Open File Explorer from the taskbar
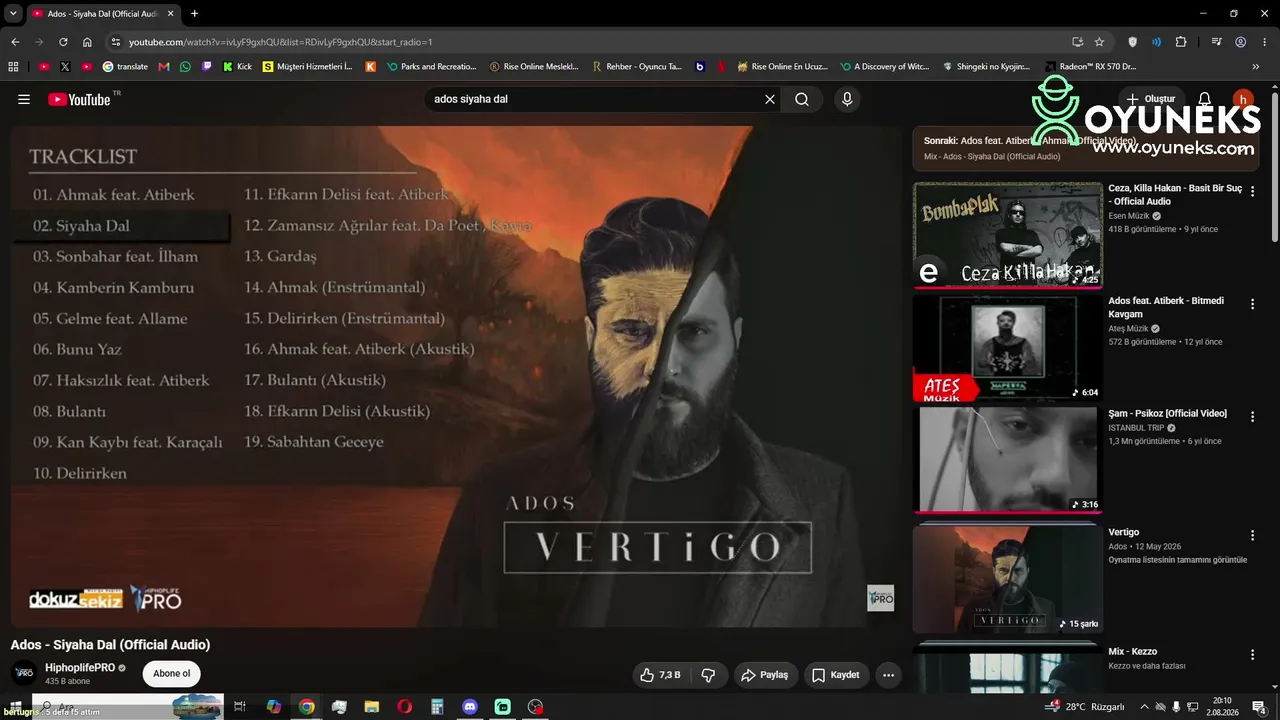The height and width of the screenshot is (720, 1280). click(x=372, y=707)
